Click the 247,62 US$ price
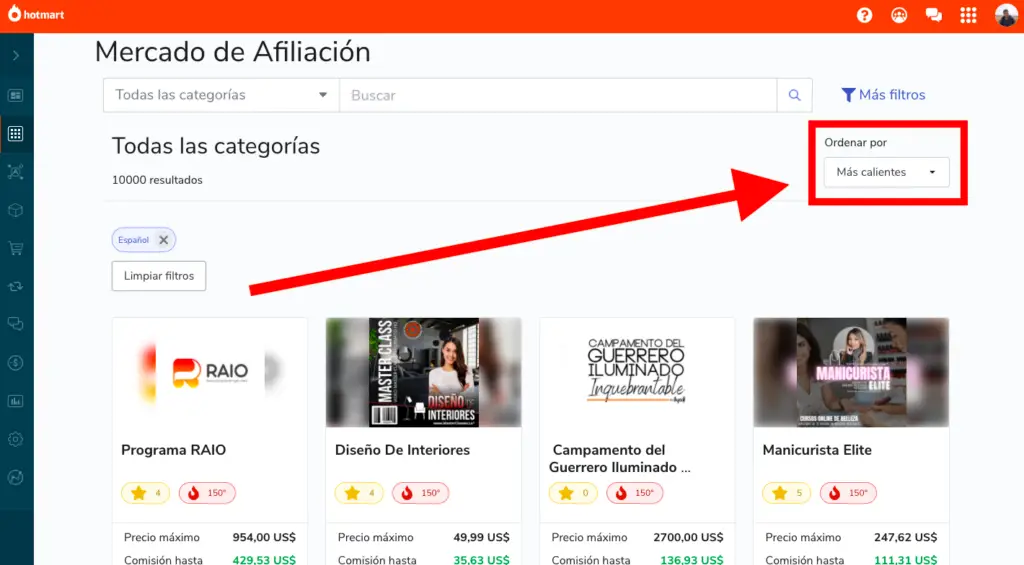This screenshot has height=565, width=1024. [906, 537]
